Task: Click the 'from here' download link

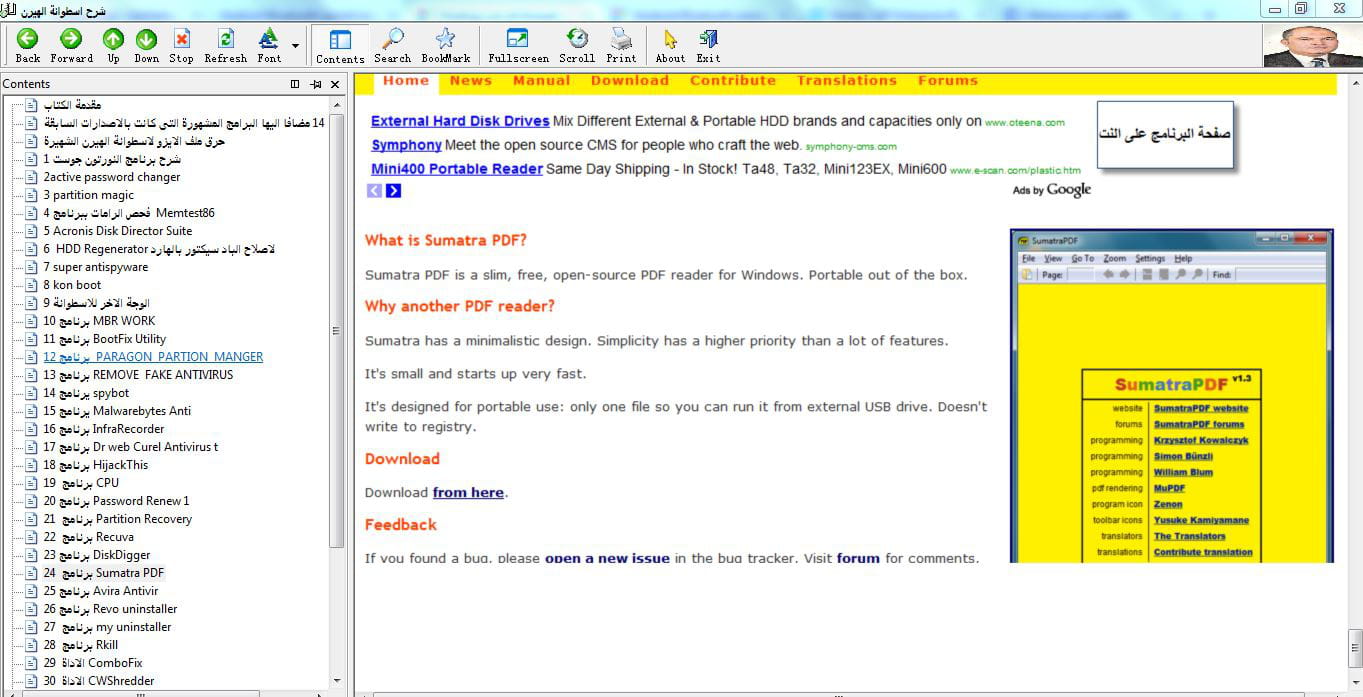Action: click(x=468, y=492)
